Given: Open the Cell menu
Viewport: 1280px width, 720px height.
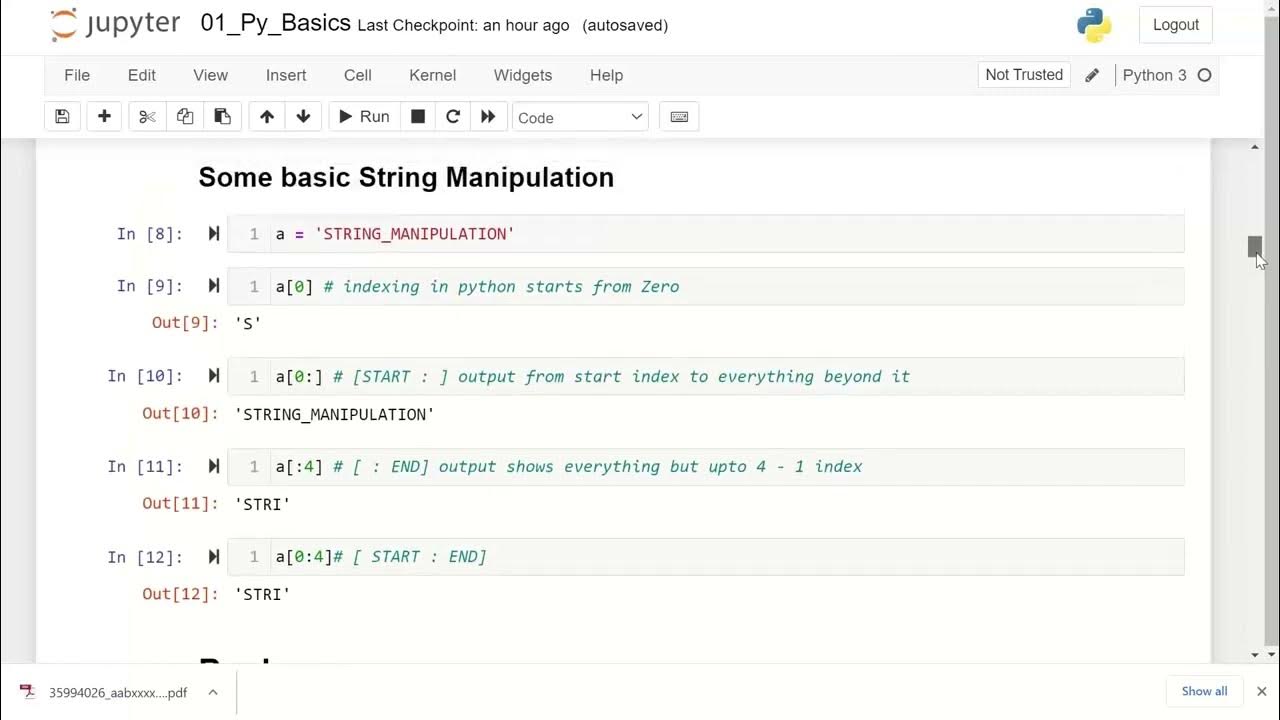Looking at the screenshot, I should pyautogui.click(x=357, y=75).
